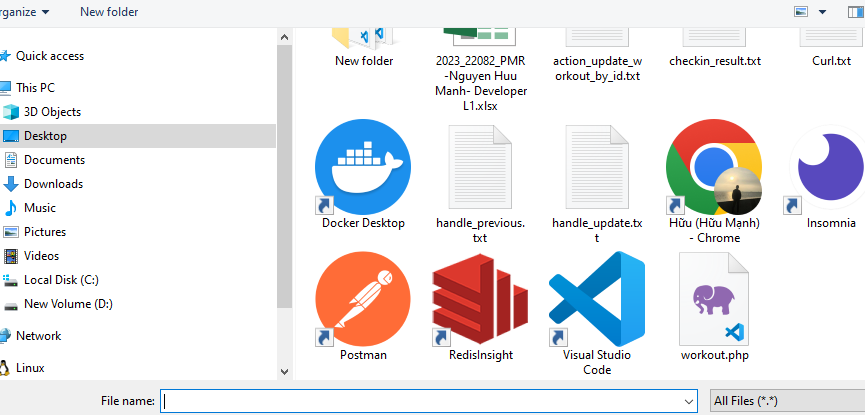
Task: Click the Network sidebar icon
Action: point(5,336)
